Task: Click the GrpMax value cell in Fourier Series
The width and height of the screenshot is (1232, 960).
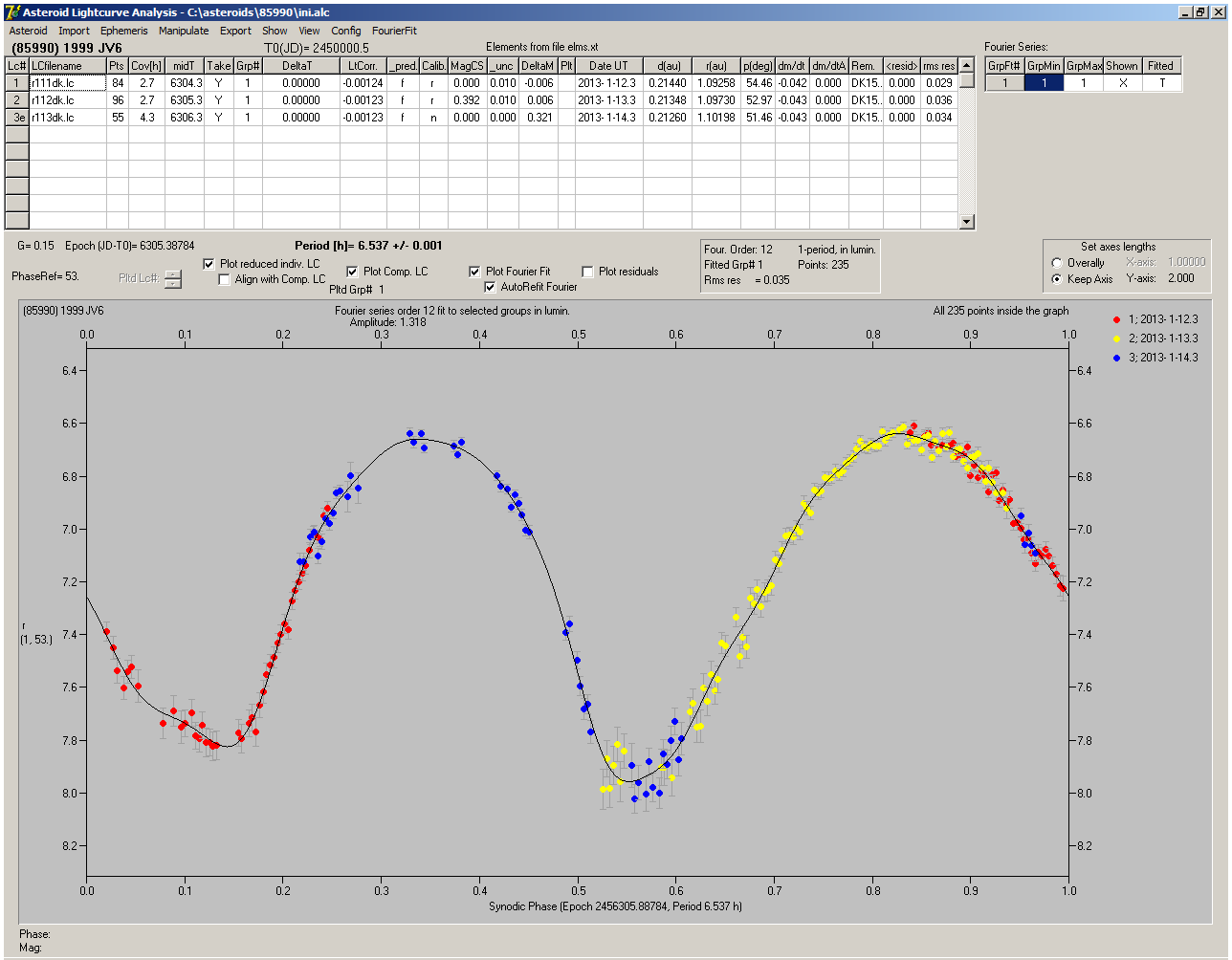Action: [1084, 83]
